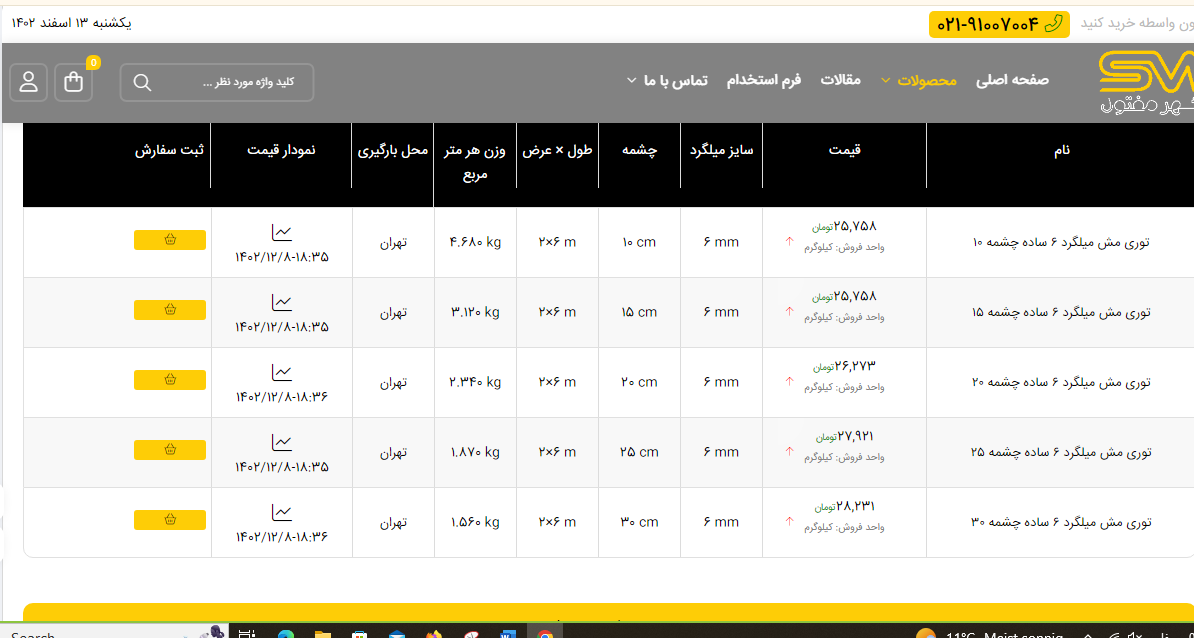Go to صفحه اصلی menu item
The width and height of the screenshot is (1194, 638).
pyautogui.click(x=1012, y=80)
